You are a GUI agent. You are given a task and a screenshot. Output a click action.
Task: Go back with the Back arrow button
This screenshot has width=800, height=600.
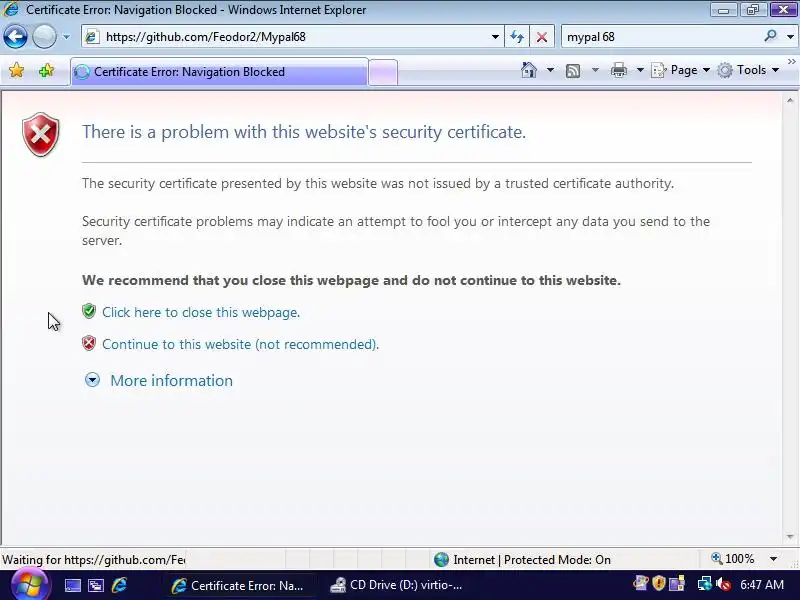pyautogui.click(x=15, y=37)
